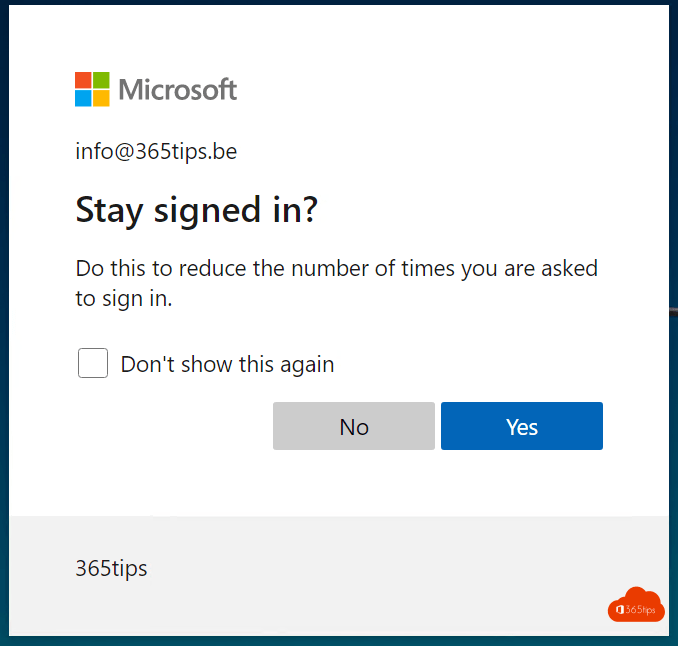Click the orange 365tips cloud logo
678x646 pixels.
[x=635, y=603]
